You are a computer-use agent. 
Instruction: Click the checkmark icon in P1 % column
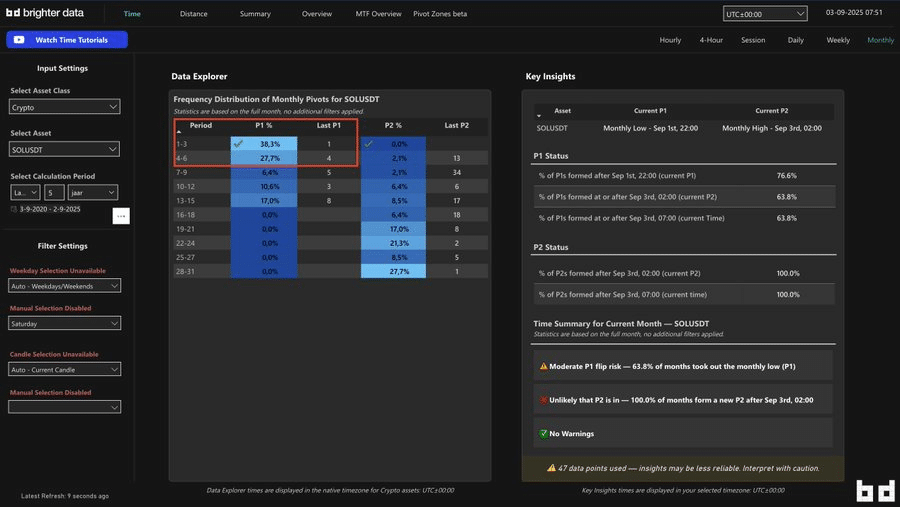238,144
